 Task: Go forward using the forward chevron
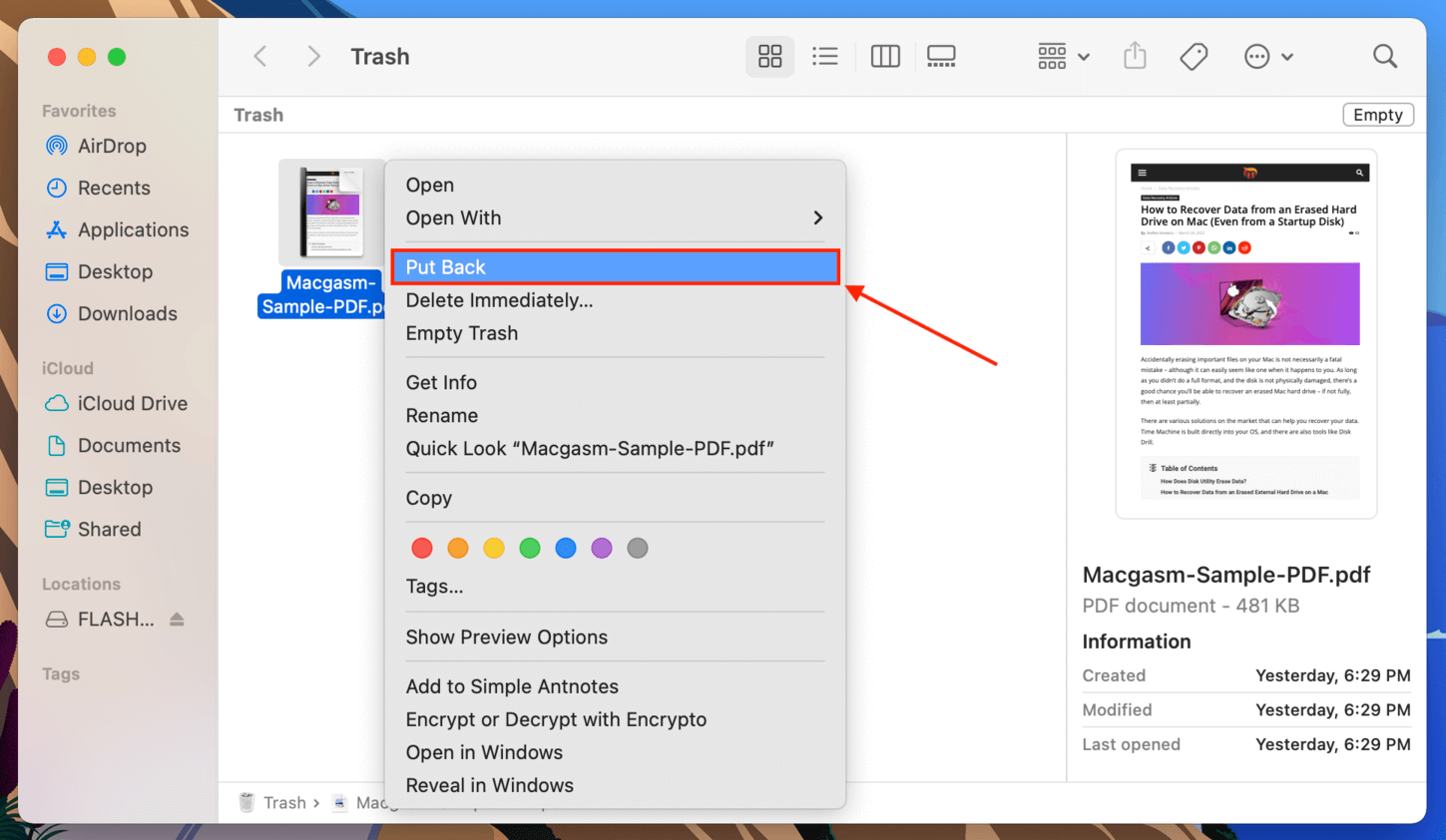click(x=313, y=56)
